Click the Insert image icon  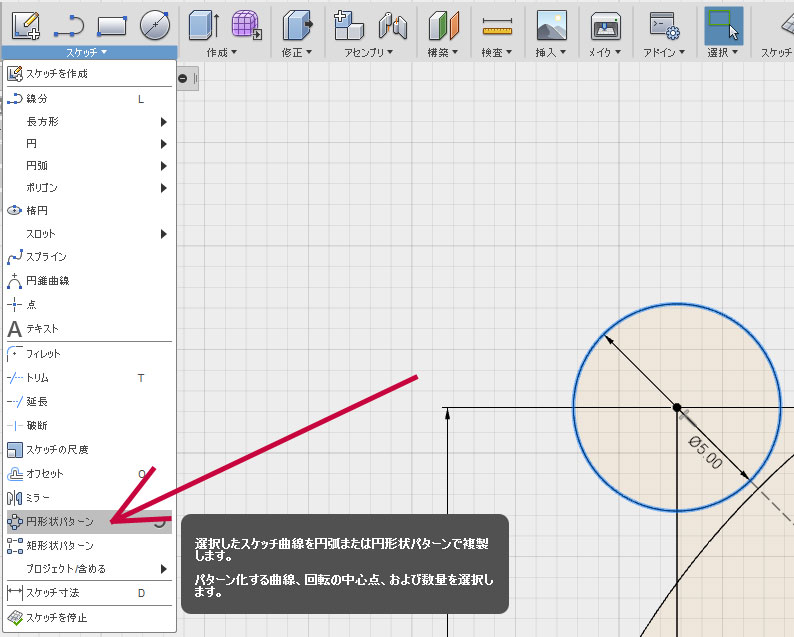[552, 24]
